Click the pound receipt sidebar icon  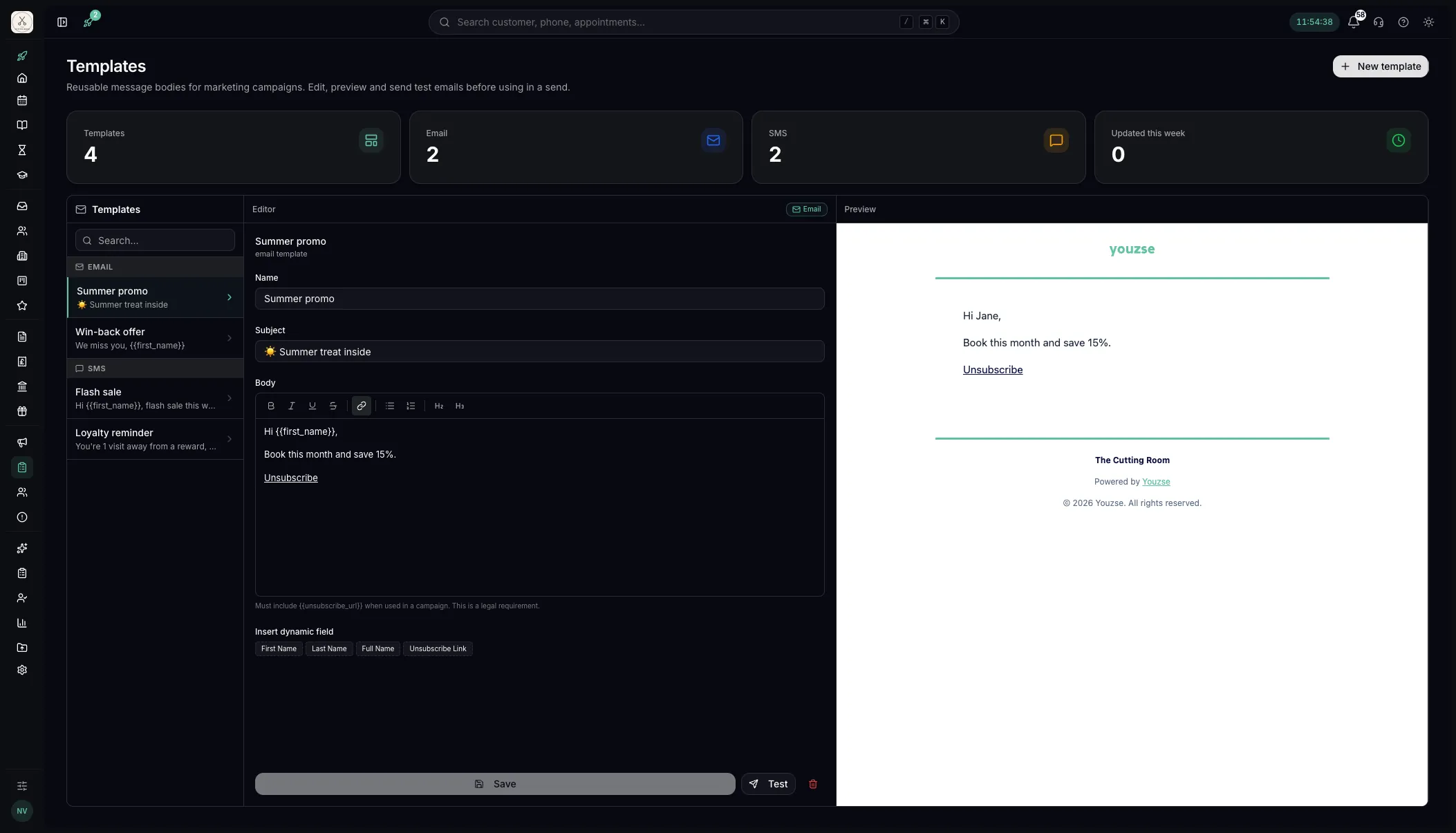coord(22,362)
